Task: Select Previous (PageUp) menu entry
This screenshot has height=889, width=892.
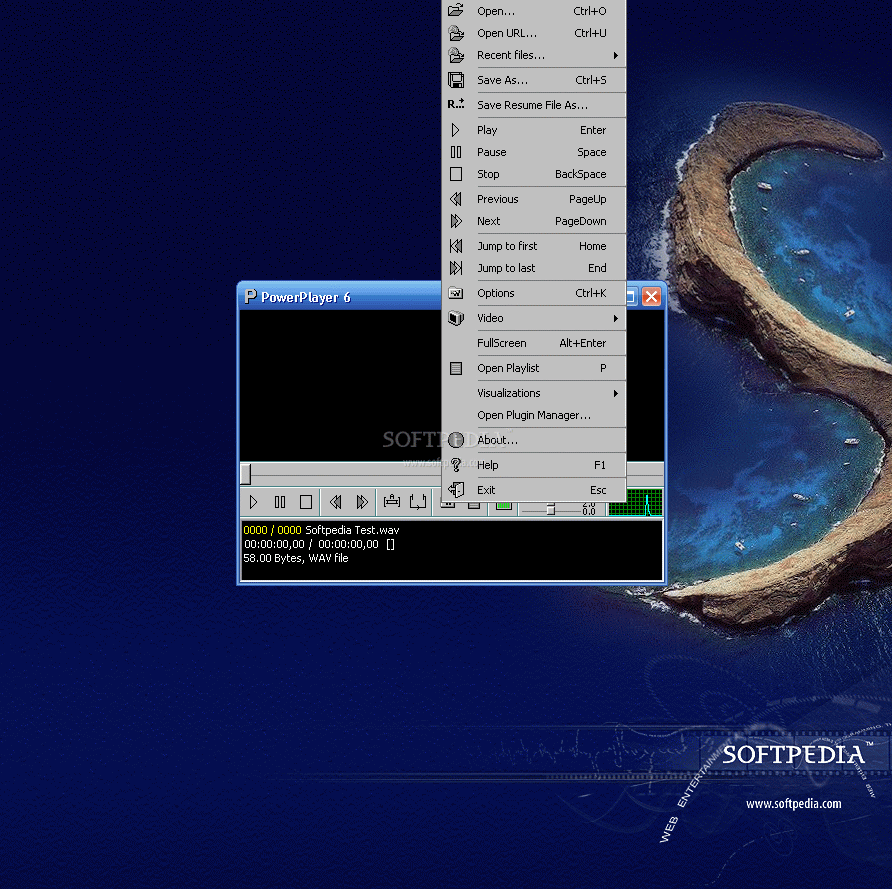Action: tap(534, 199)
